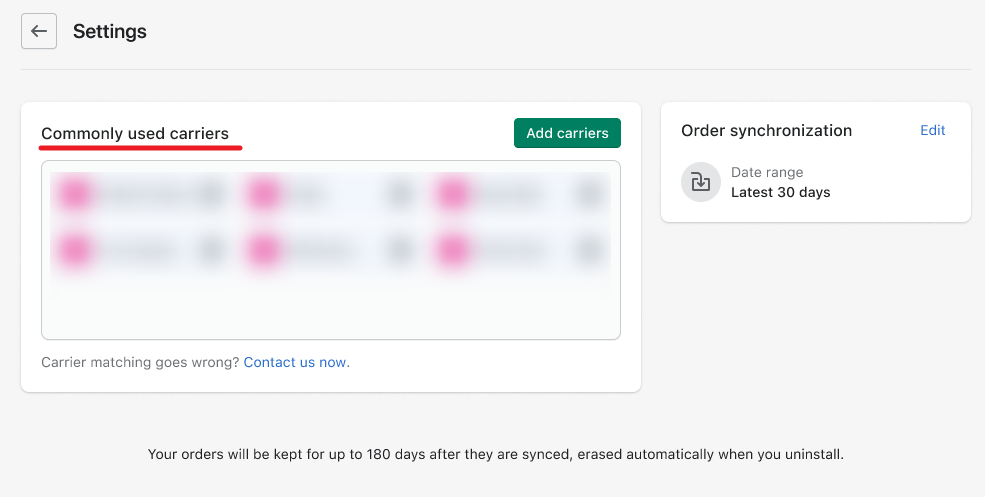The height and width of the screenshot is (497, 985).
Task: Click the Commonly used carriers heading
Action: (135, 133)
